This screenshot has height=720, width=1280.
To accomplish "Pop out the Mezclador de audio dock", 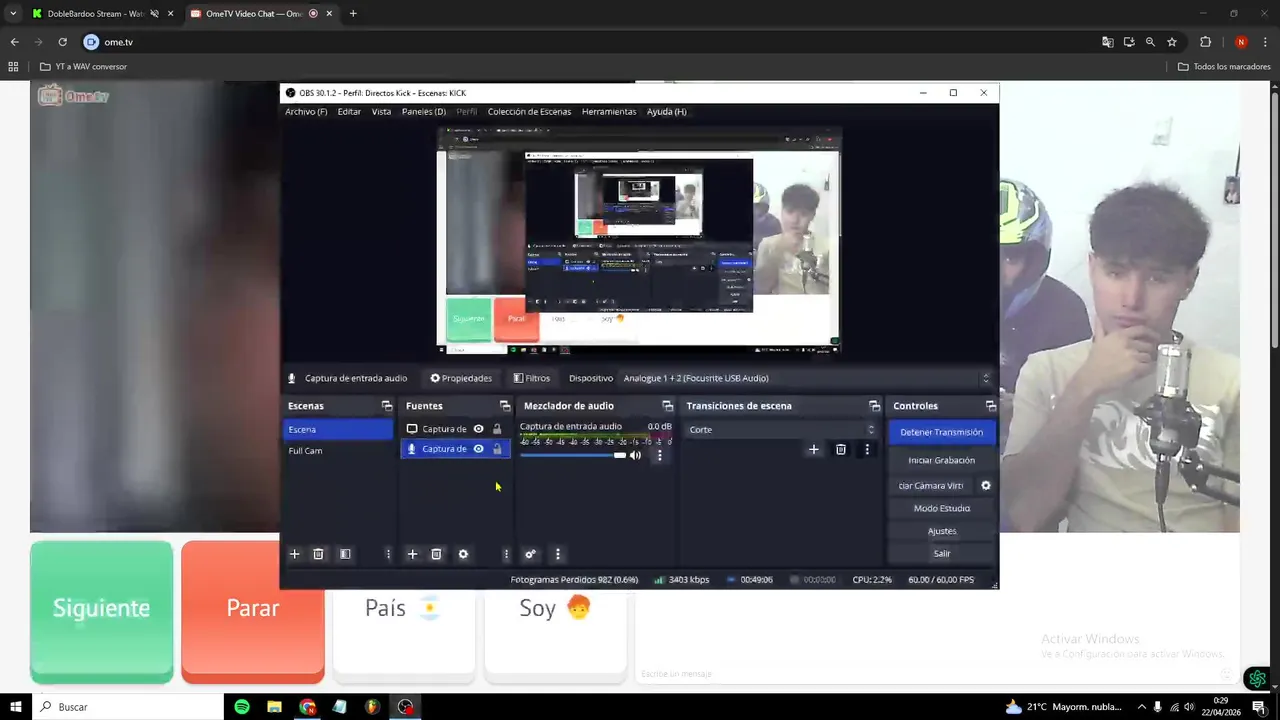I will tap(668, 406).
